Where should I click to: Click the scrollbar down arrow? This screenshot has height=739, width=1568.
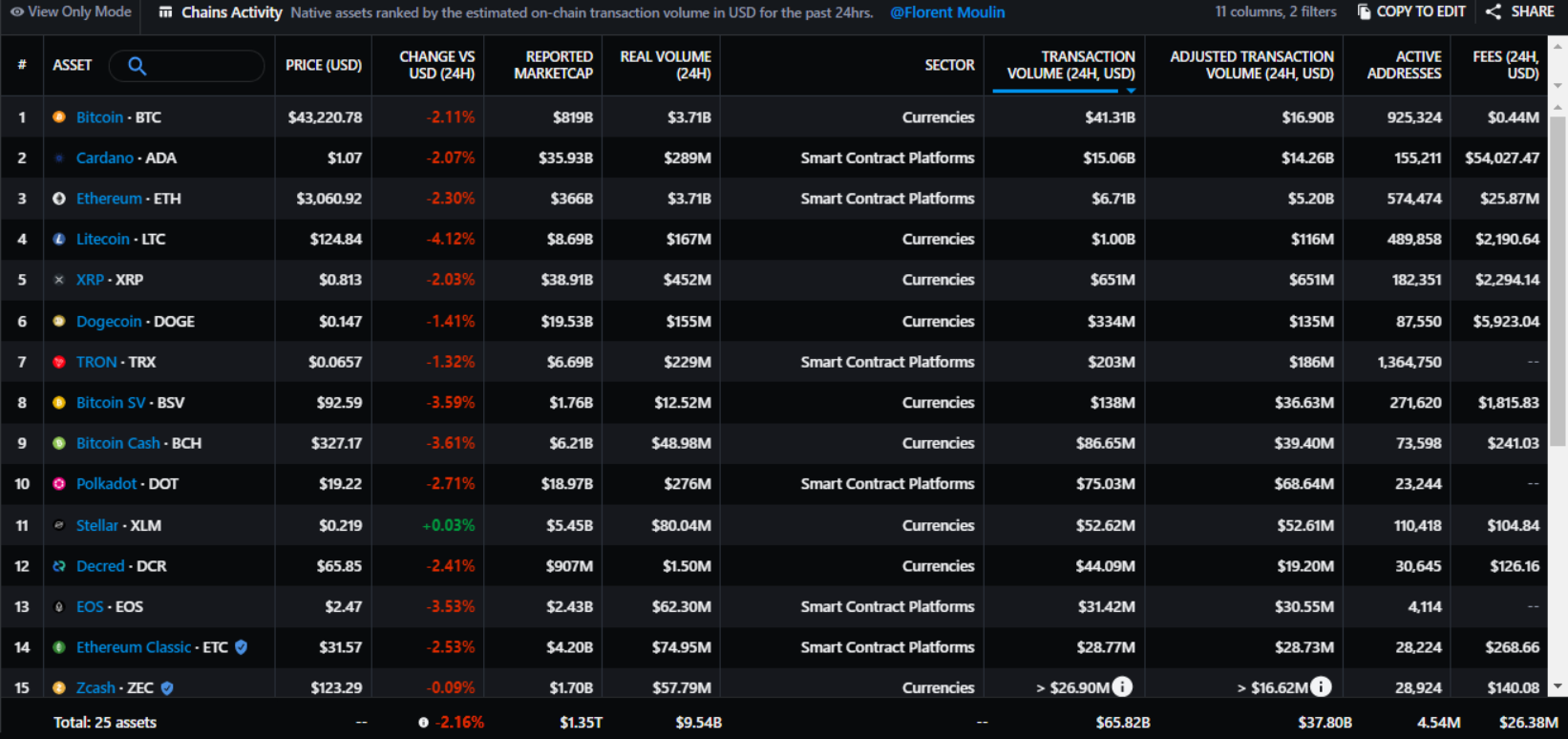(1557, 686)
